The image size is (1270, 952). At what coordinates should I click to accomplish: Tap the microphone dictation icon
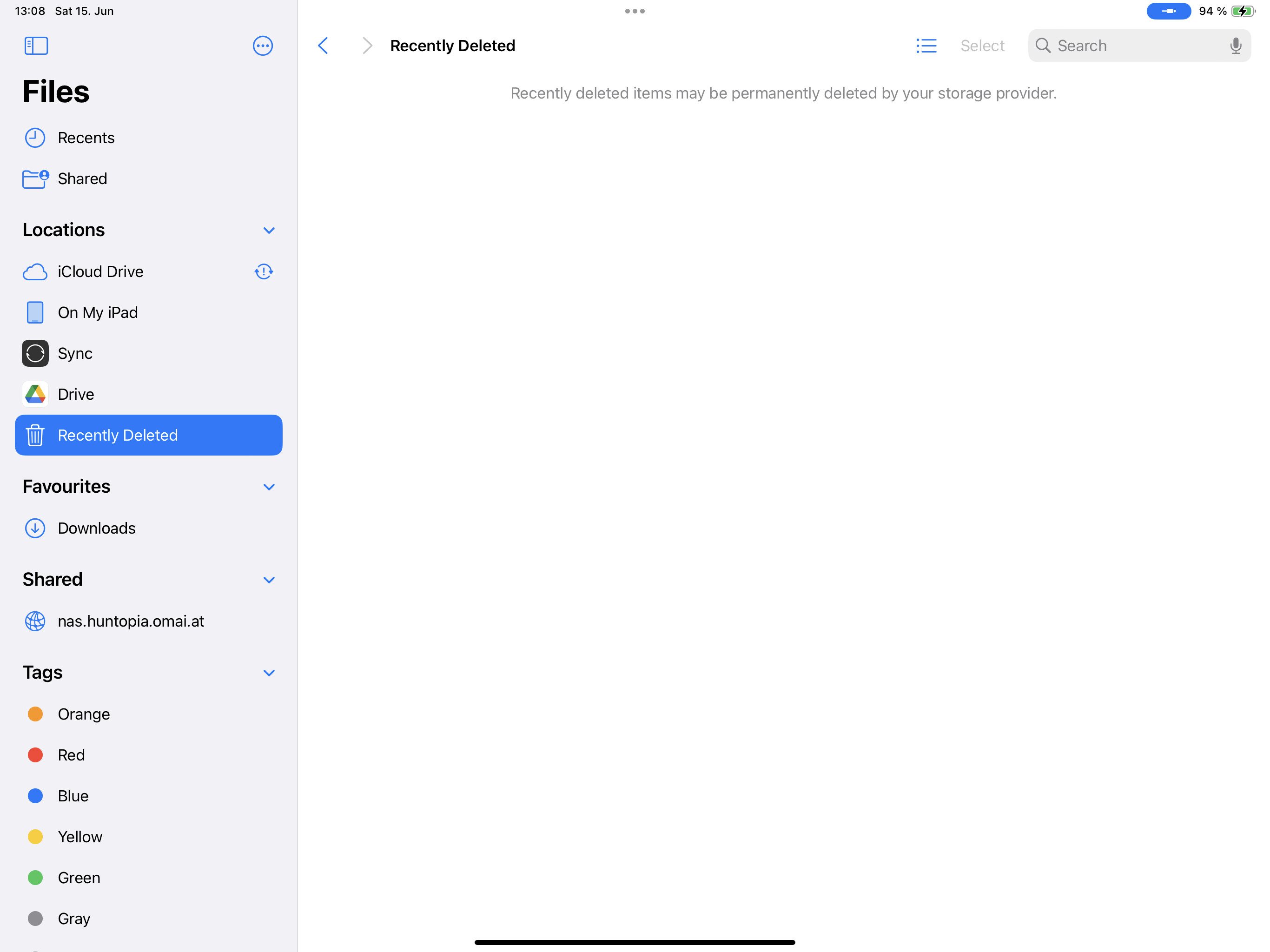point(1235,46)
